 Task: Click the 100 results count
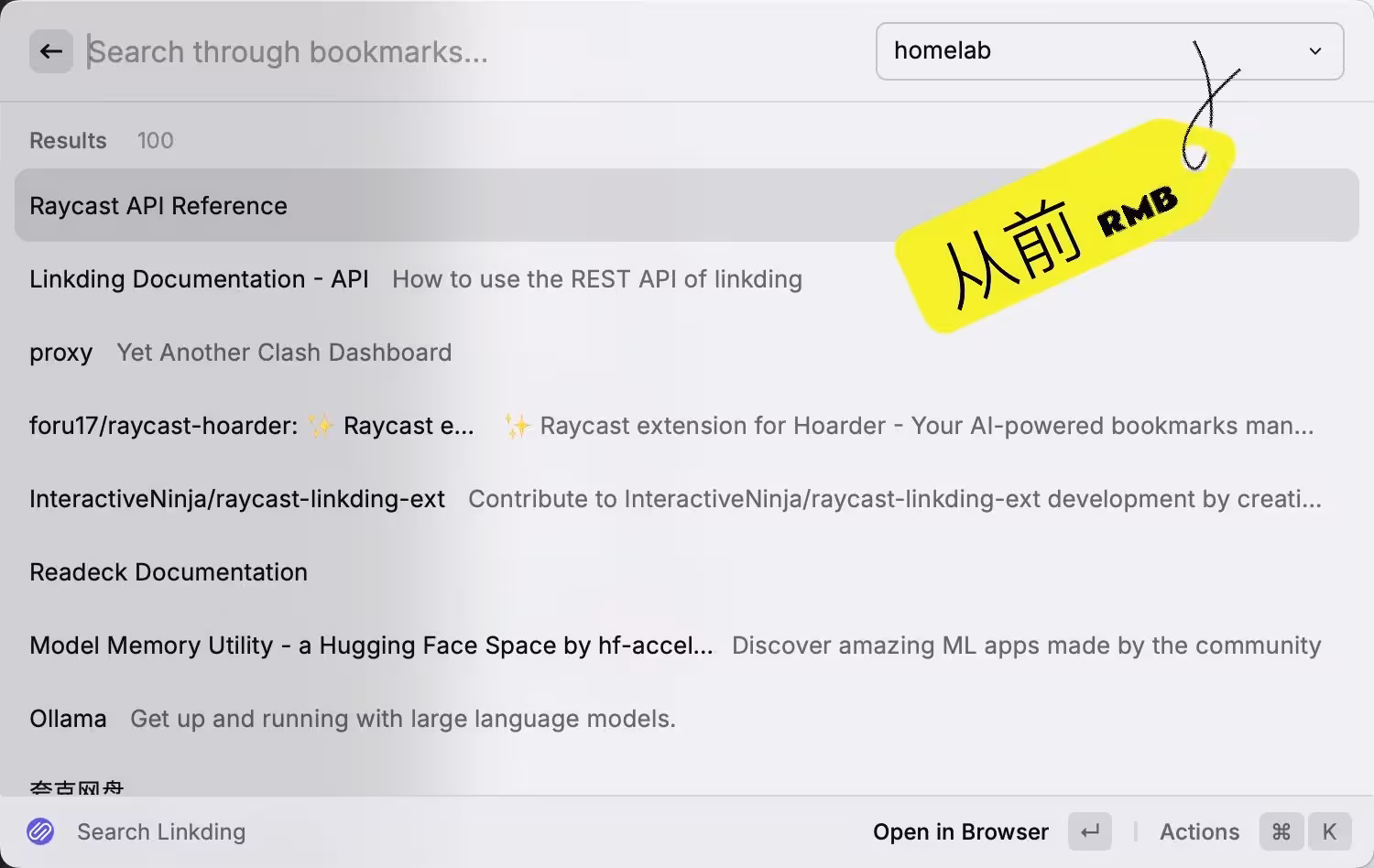pyautogui.click(x=155, y=140)
